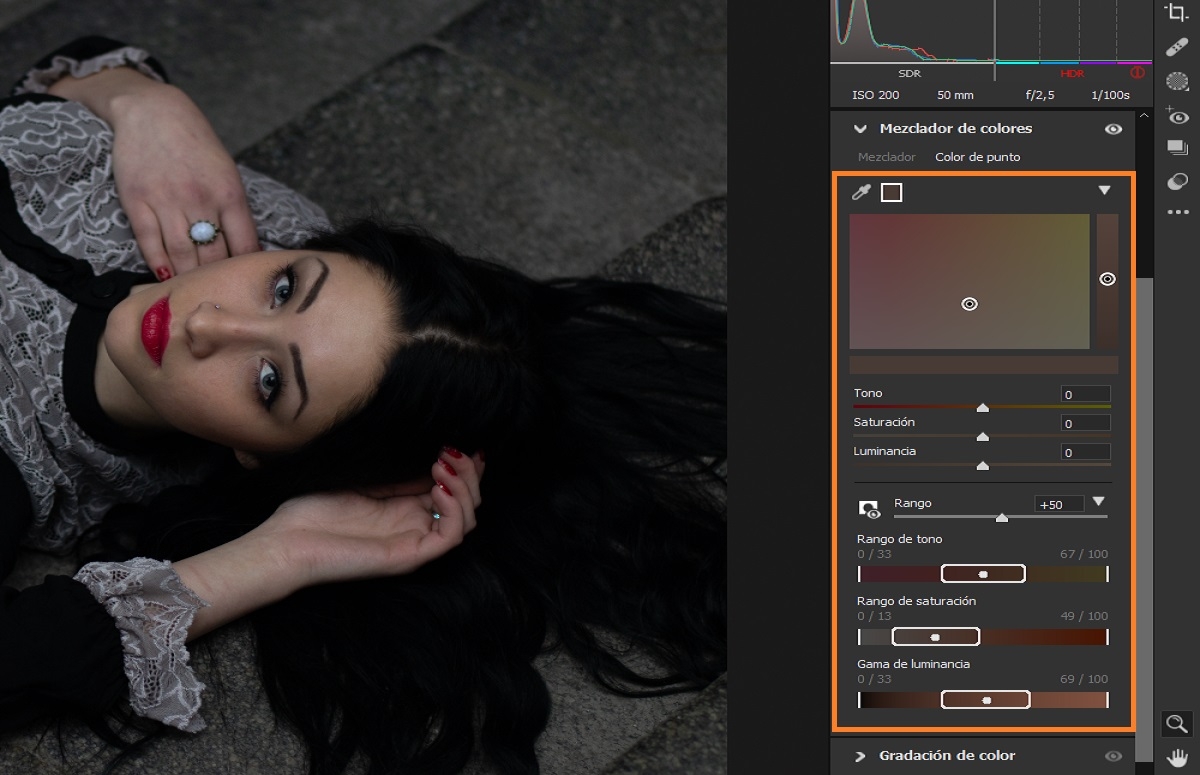Image resolution: width=1200 pixels, height=775 pixels.
Task: Toggle visibility of Mezclador de colores panel
Action: click(1113, 129)
